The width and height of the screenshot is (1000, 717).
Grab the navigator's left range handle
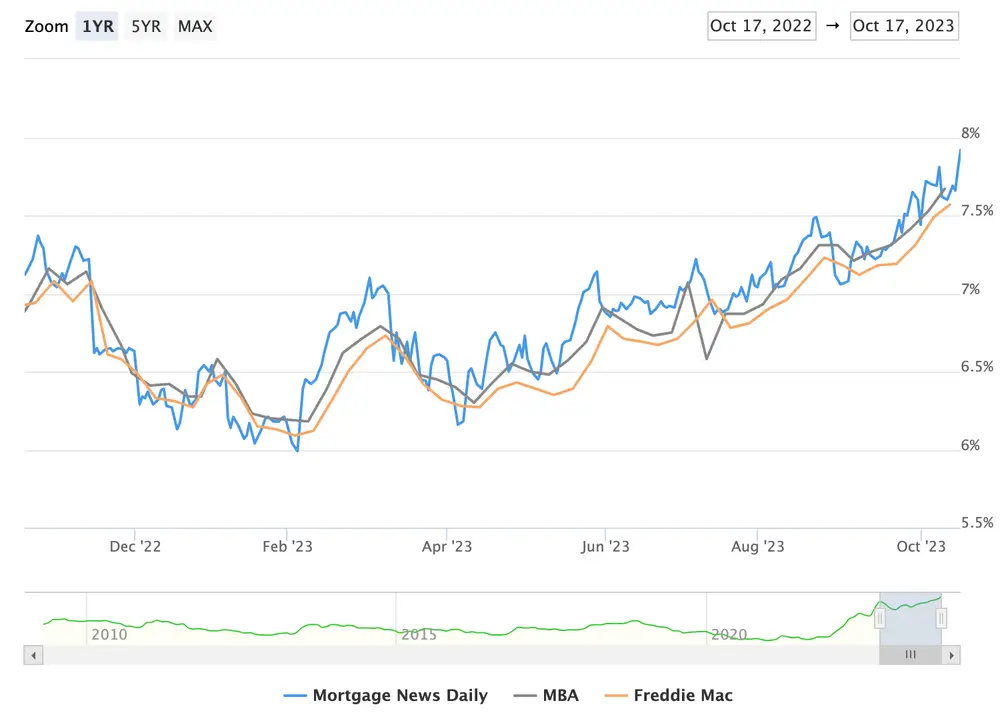pyautogui.click(x=880, y=619)
